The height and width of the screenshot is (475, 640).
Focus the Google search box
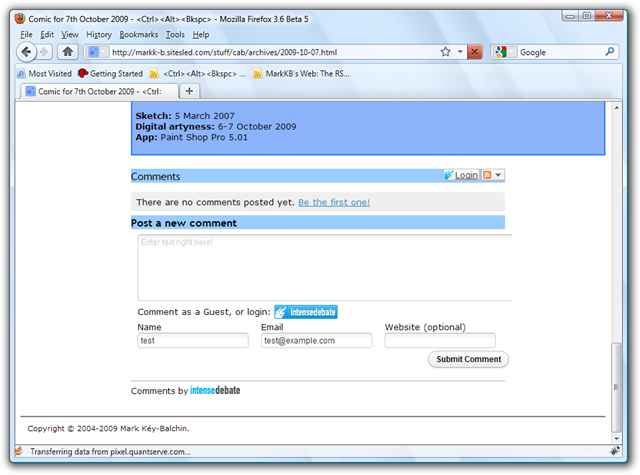click(x=561, y=52)
